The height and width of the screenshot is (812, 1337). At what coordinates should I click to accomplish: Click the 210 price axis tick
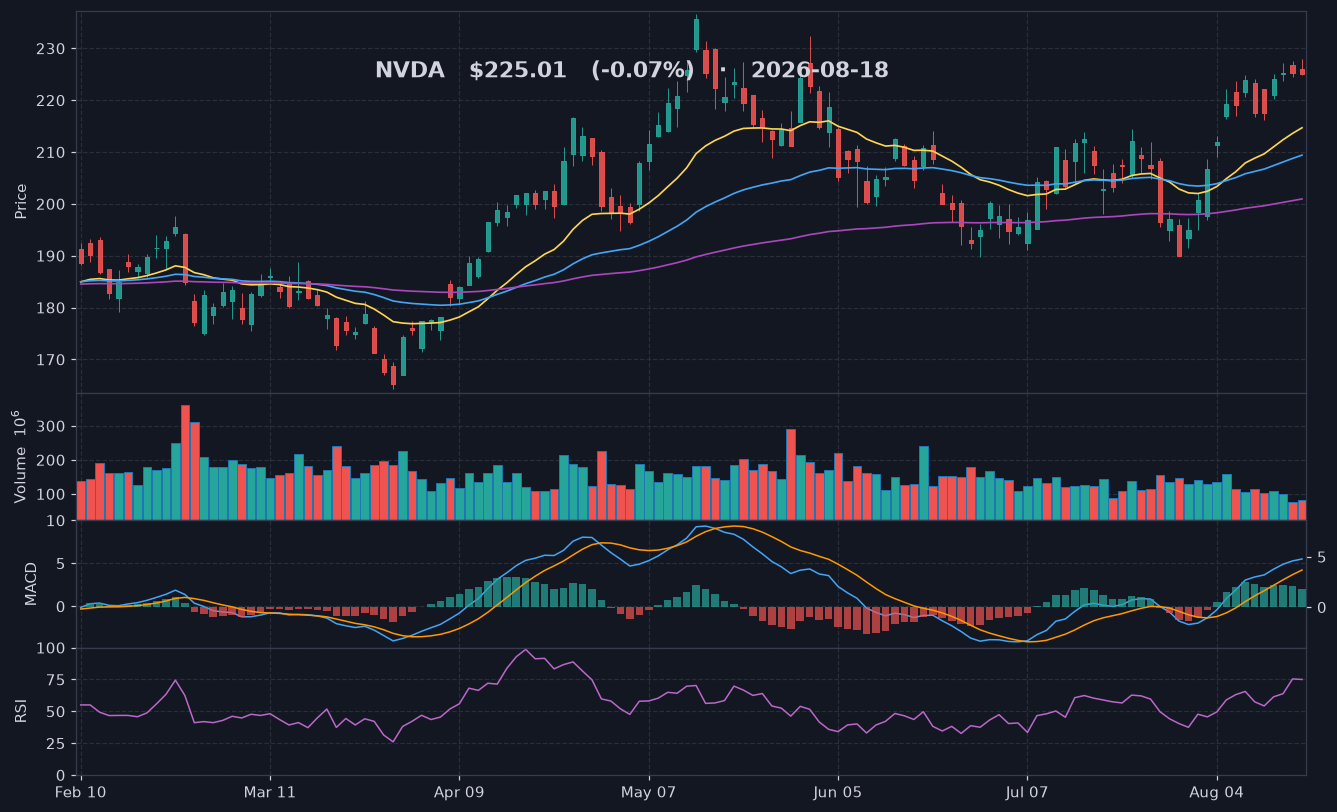[x=51, y=153]
